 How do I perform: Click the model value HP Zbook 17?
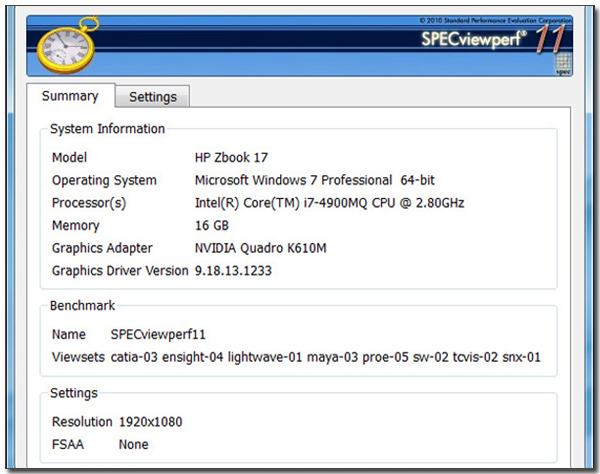(x=231, y=158)
